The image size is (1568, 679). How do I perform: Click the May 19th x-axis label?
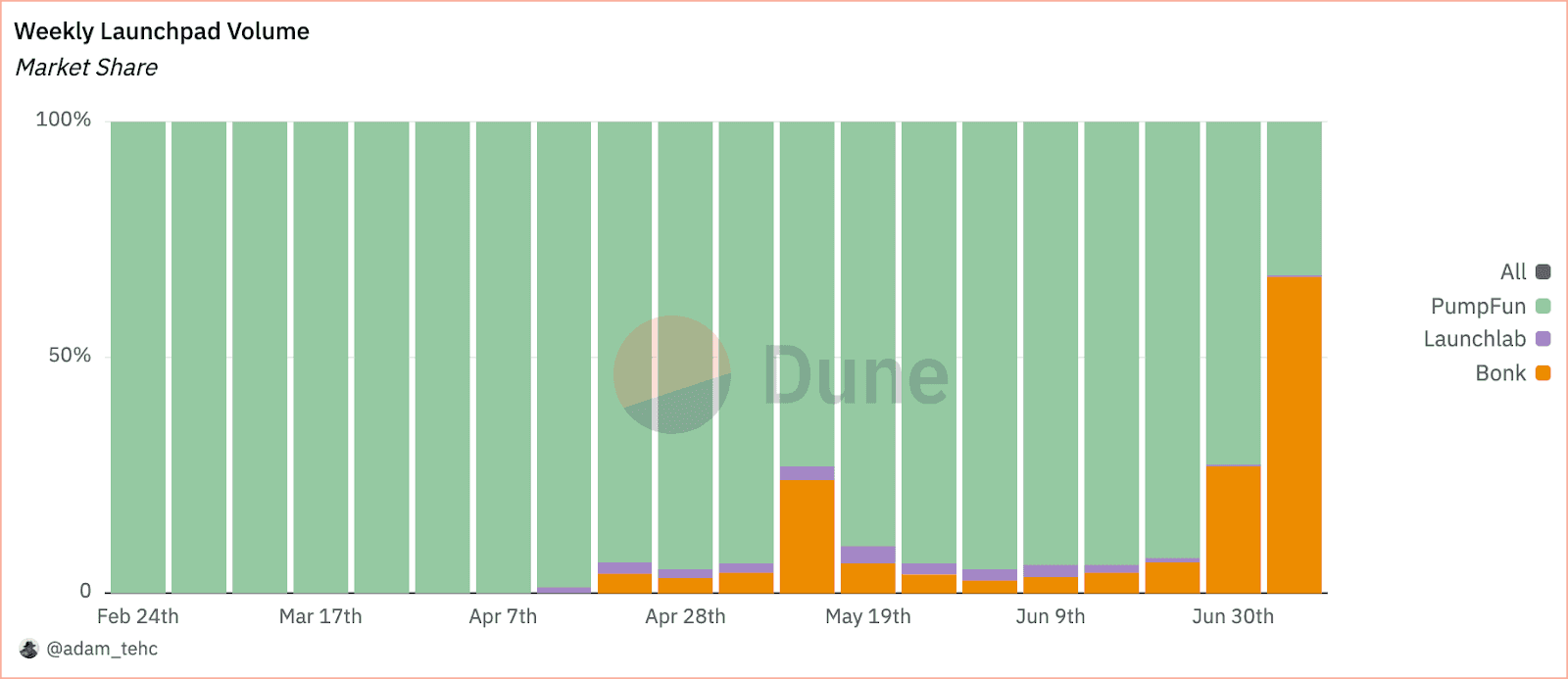tap(868, 616)
